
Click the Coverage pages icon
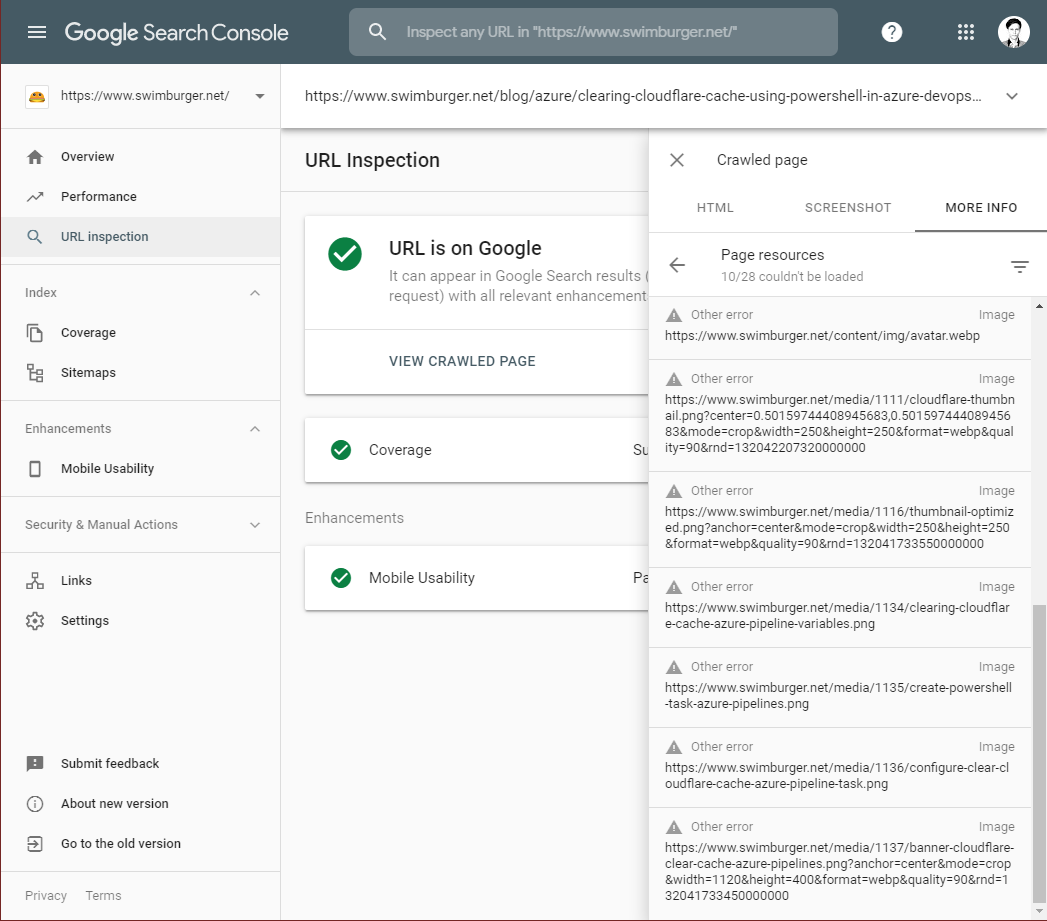point(35,333)
